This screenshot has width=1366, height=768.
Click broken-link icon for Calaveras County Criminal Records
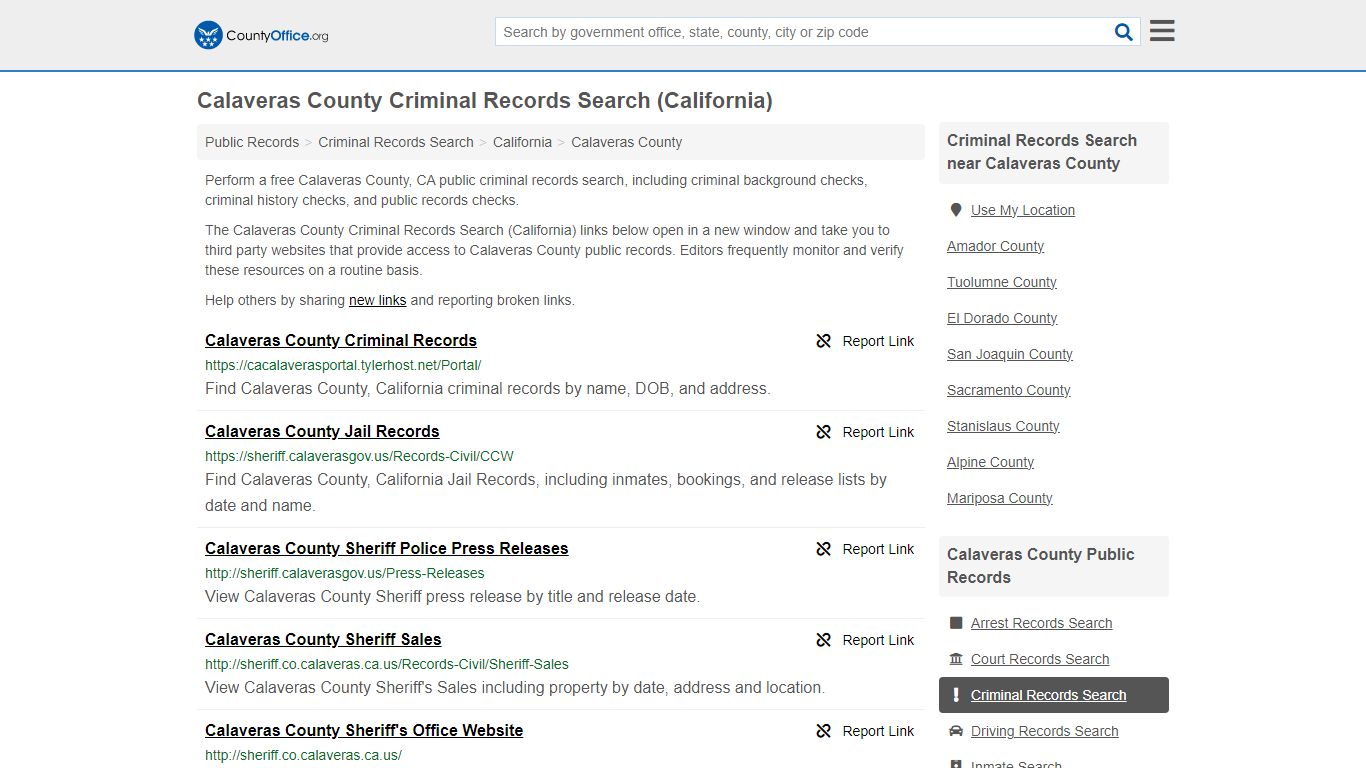click(x=824, y=341)
